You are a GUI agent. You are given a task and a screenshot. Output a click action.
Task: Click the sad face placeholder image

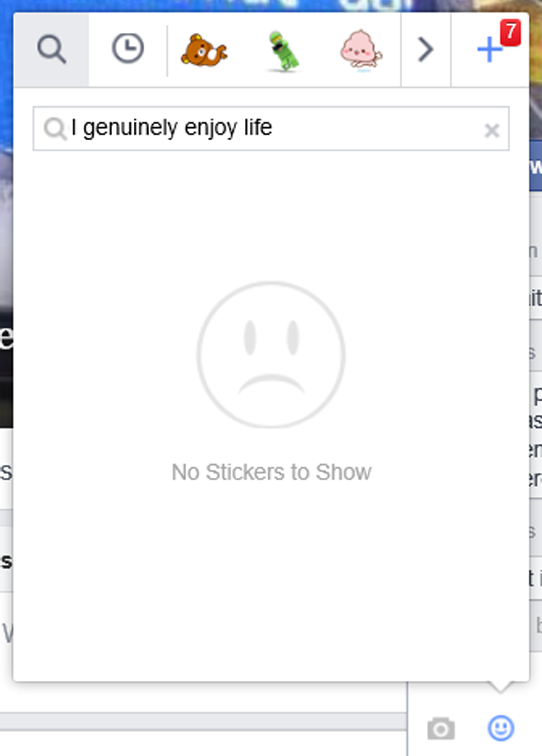pyautogui.click(x=271, y=354)
